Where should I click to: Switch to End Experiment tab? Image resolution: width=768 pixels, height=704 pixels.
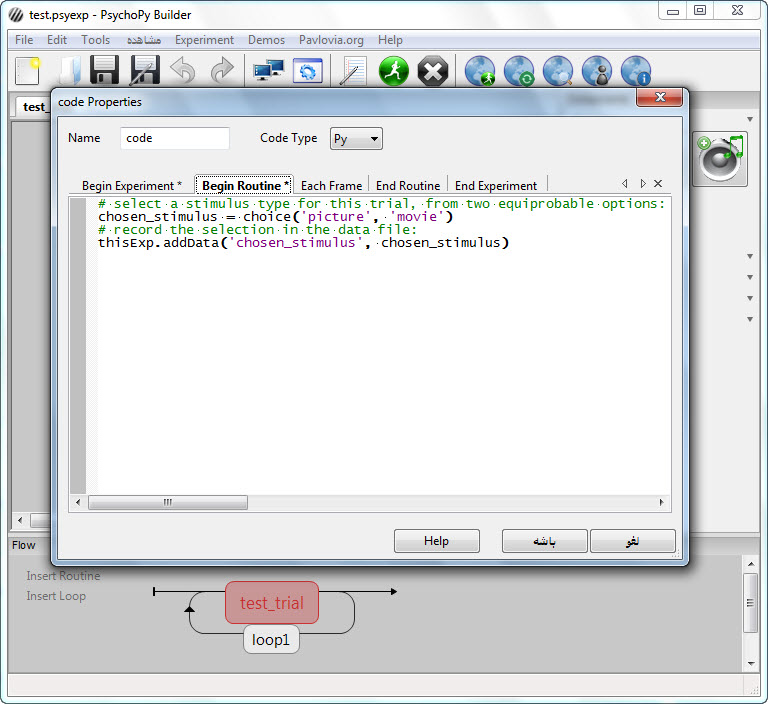click(496, 186)
